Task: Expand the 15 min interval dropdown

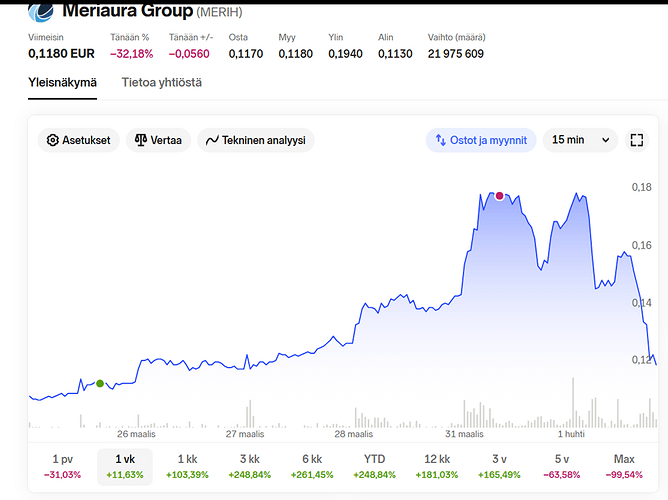Action: pyautogui.click(x=580, y=140)
